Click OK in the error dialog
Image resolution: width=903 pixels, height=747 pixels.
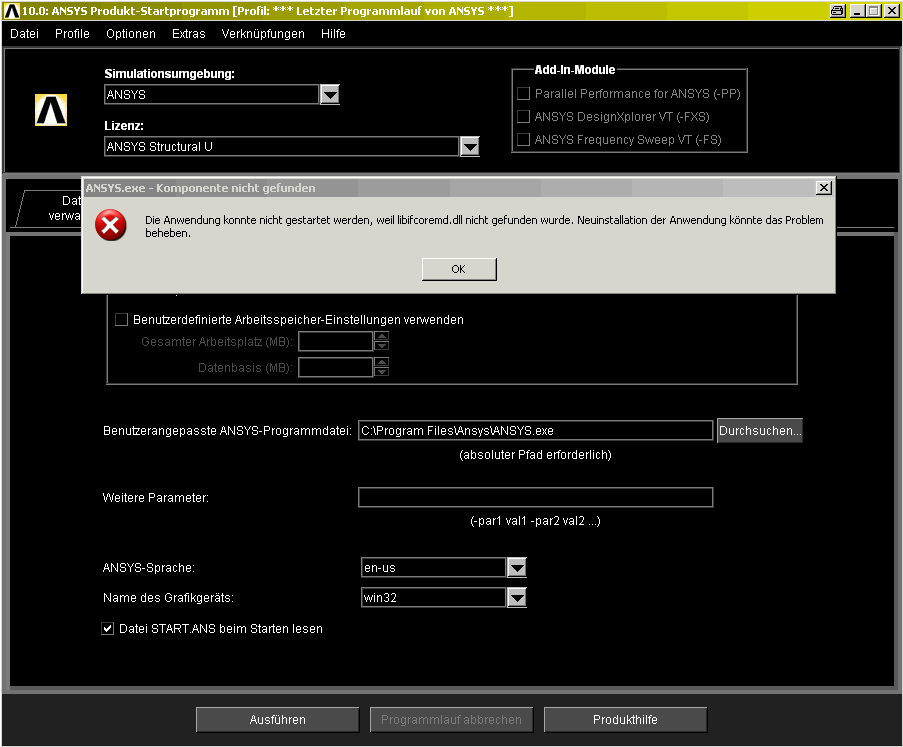pyautogui.click(x=459, y=269)
